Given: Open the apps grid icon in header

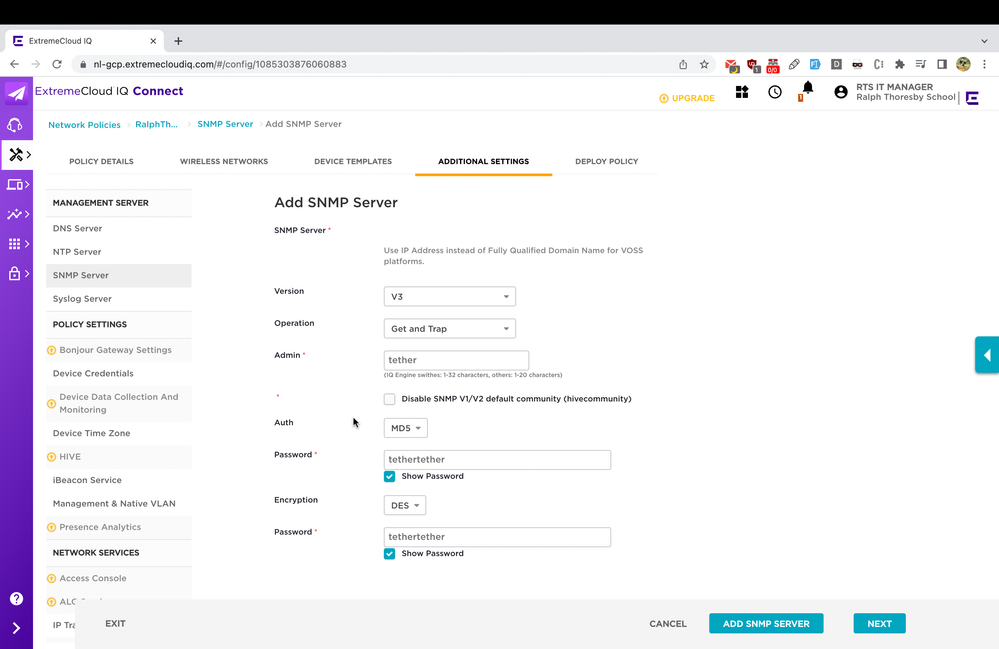Looking at the screenshot, I should tap(742, 92).
